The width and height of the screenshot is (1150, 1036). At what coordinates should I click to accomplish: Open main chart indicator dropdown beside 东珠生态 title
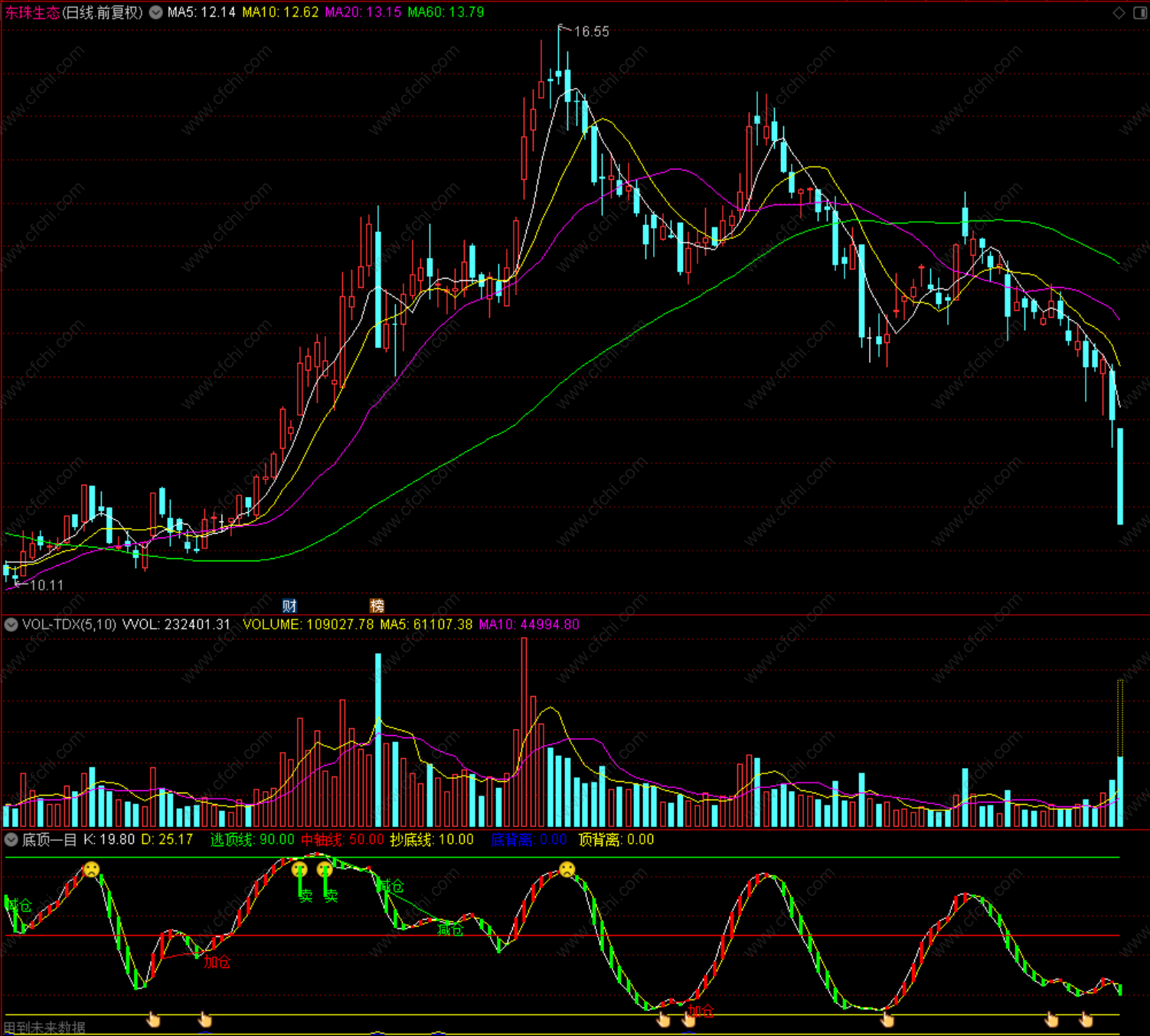click(x=155, y=12)
